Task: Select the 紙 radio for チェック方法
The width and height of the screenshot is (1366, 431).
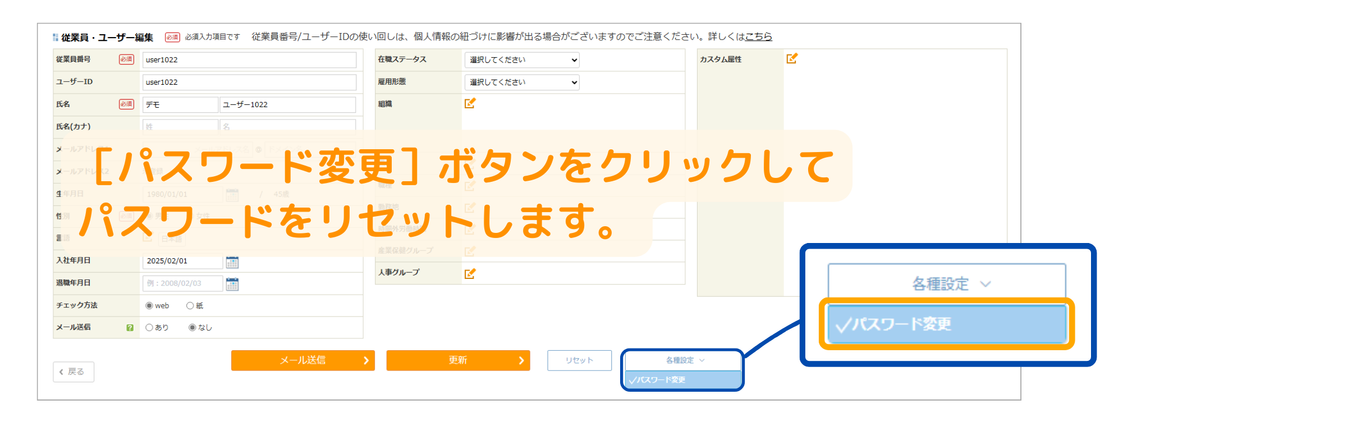Action: [190, 305]
